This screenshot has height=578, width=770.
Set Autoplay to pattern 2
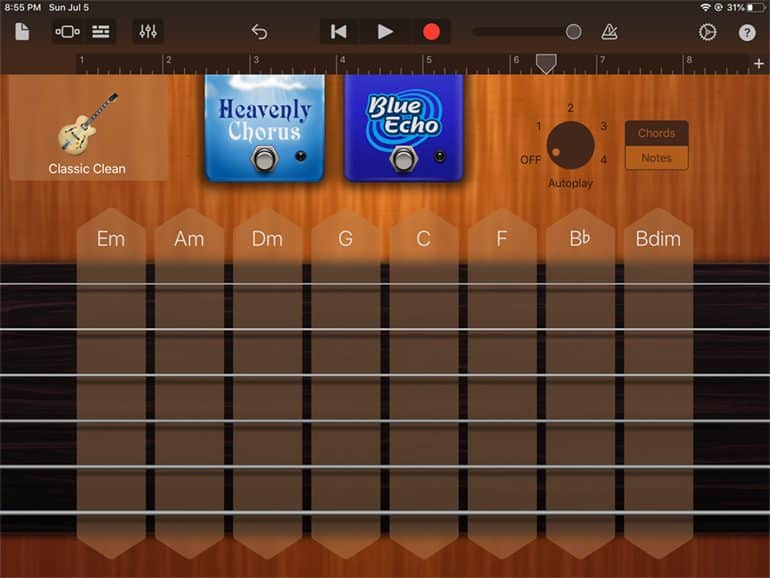click(x=570, y=108)
